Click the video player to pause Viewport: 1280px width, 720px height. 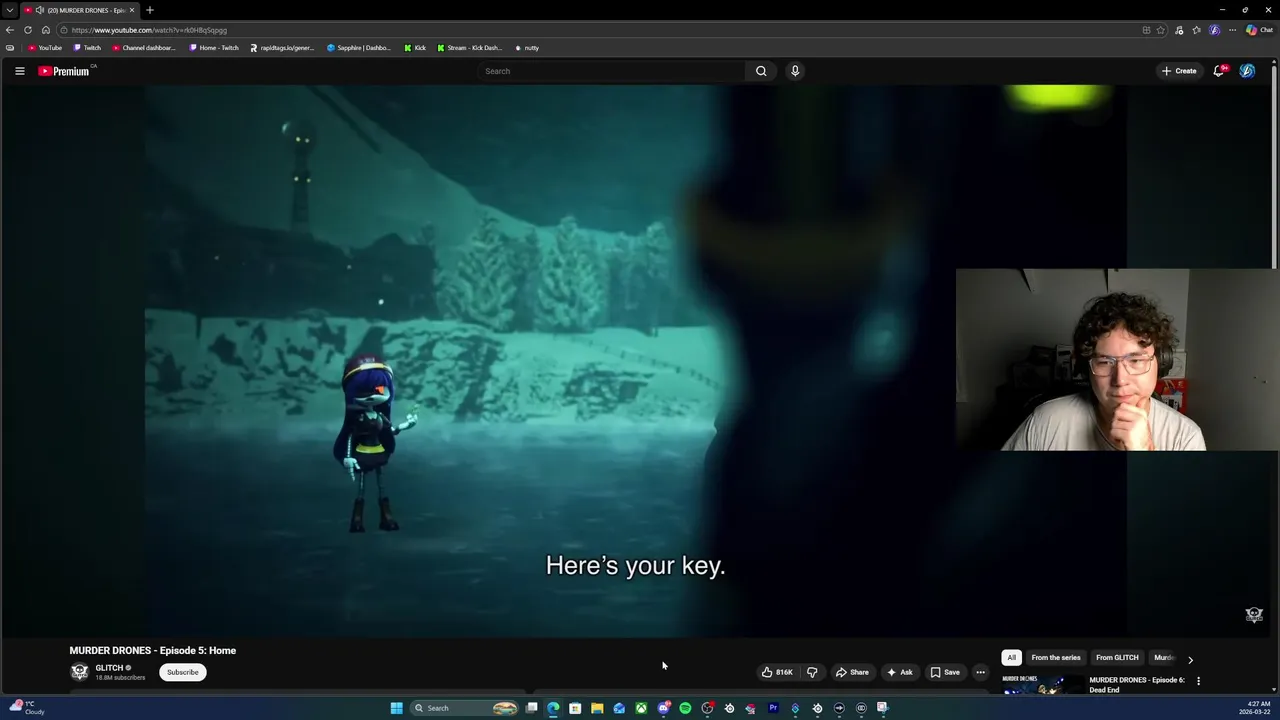point(636,360)
